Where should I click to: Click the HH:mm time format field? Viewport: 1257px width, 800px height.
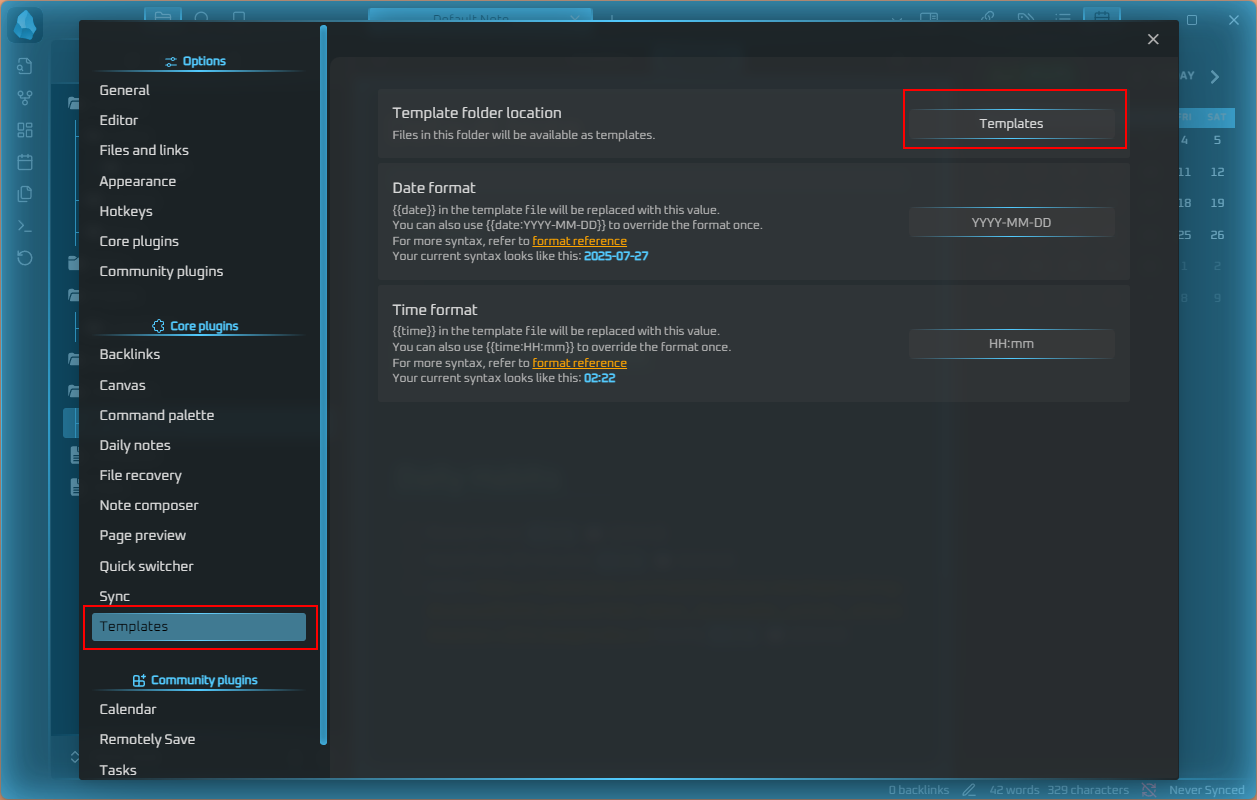tap(1011, 343)
